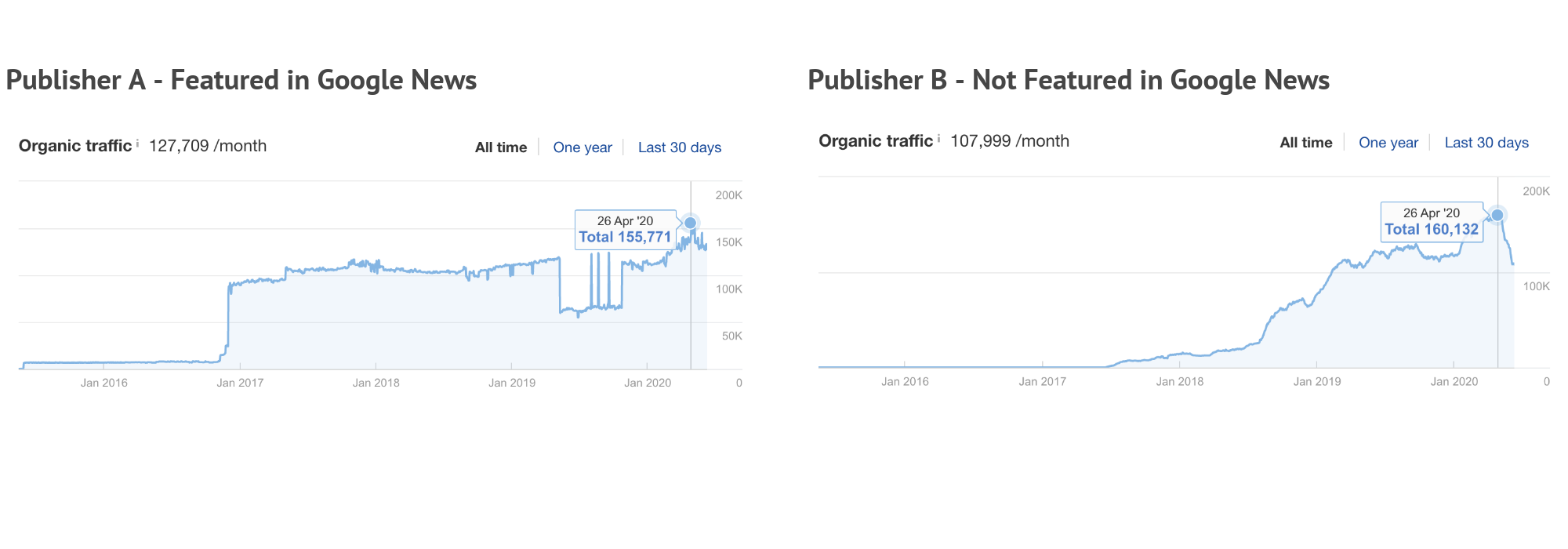Click Jan 2018 axis label on Publisher B chart
The width and height of the screenshot is (1568, 549).
click(x=1180, y=382)
